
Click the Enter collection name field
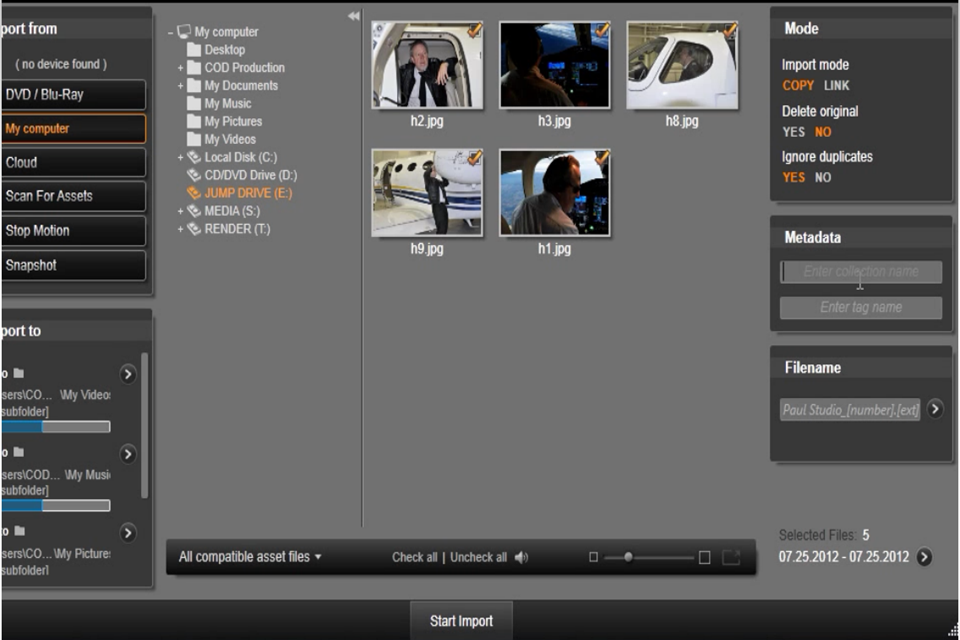coord(861,271)
